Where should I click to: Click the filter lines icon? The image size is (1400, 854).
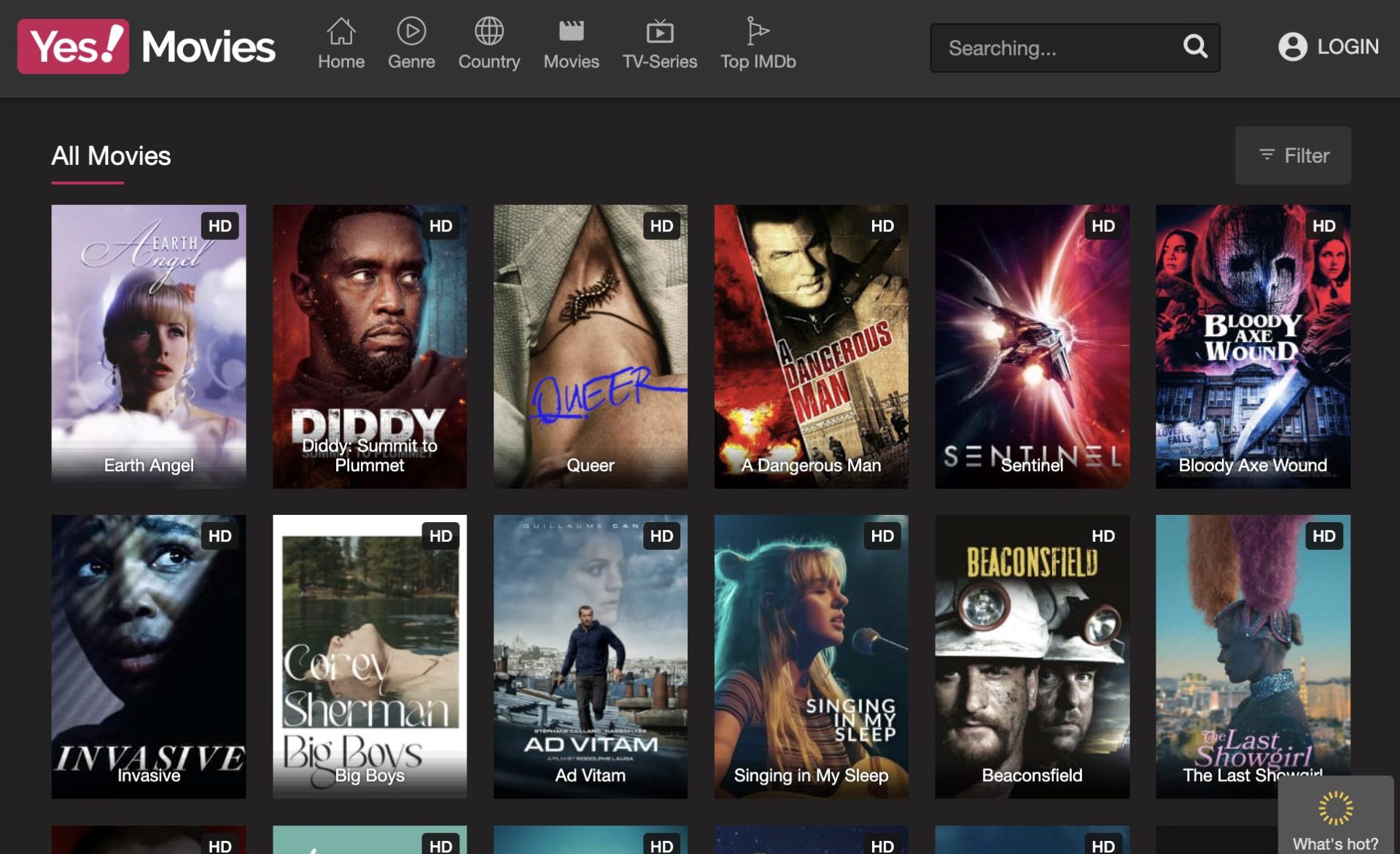click(1267, 155)
